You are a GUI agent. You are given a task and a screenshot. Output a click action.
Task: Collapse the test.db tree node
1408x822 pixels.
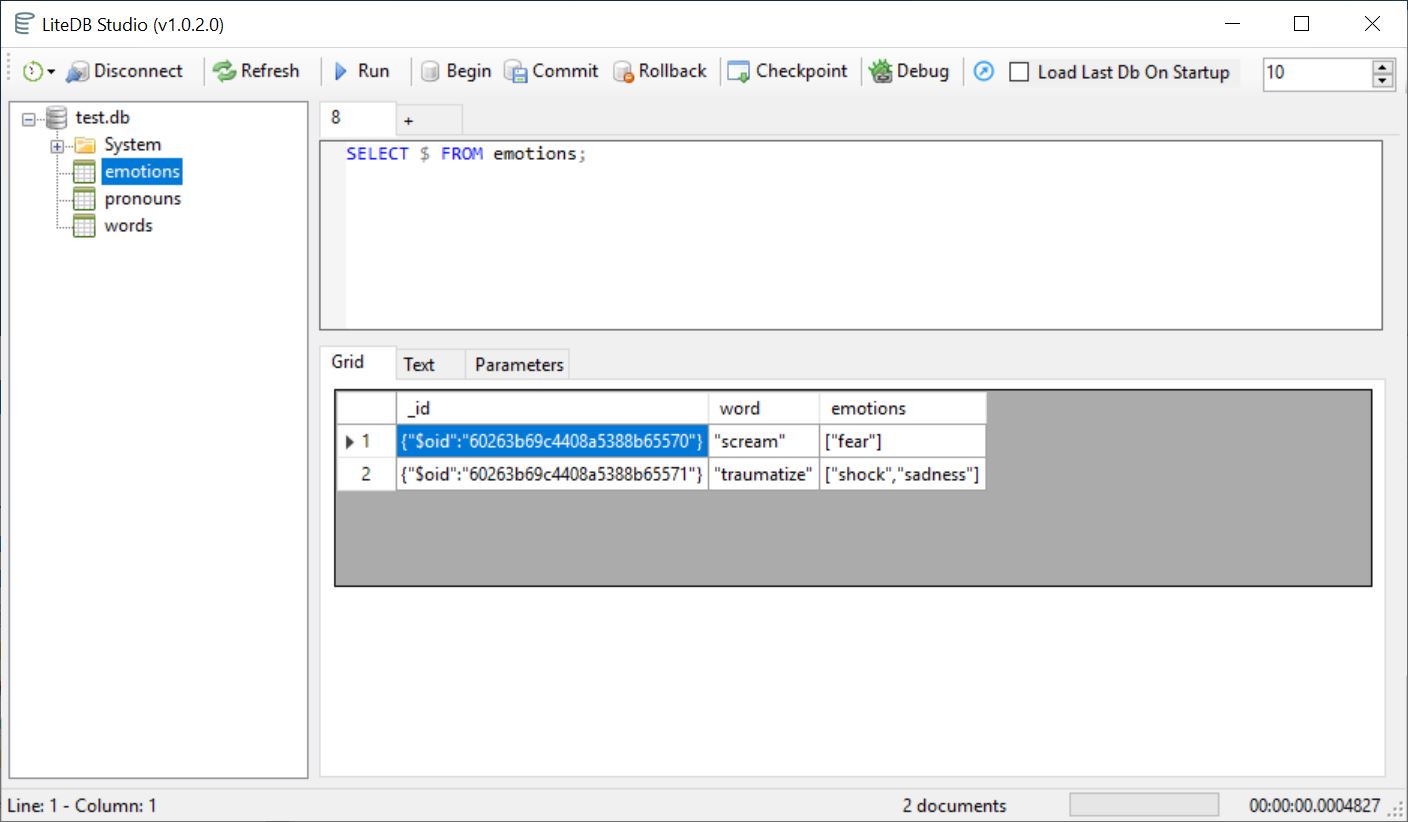point(29,118)
